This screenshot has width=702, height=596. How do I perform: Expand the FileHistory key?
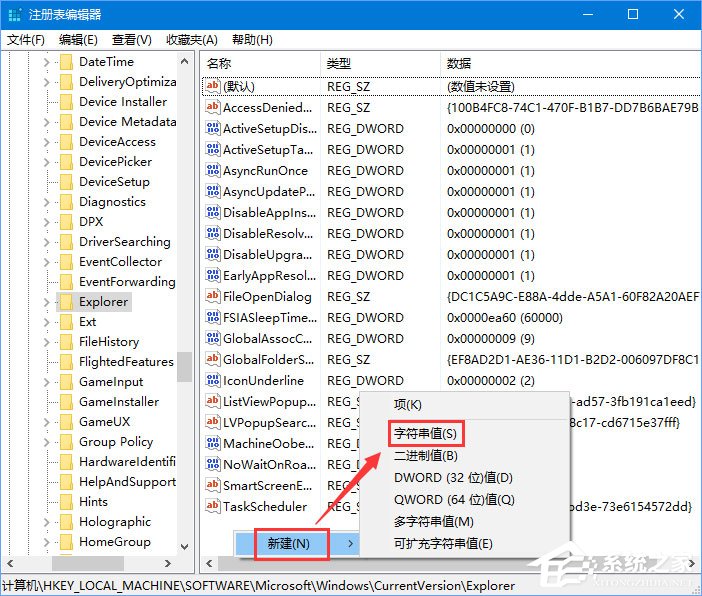[x=47, y=342]
